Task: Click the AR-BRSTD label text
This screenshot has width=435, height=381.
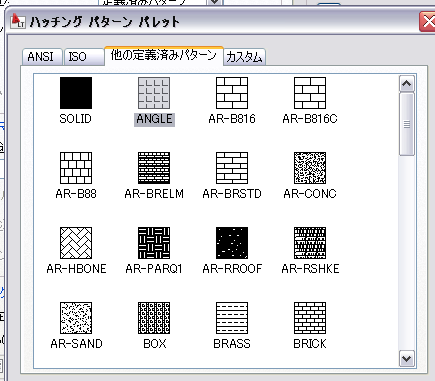Action: 232,194
